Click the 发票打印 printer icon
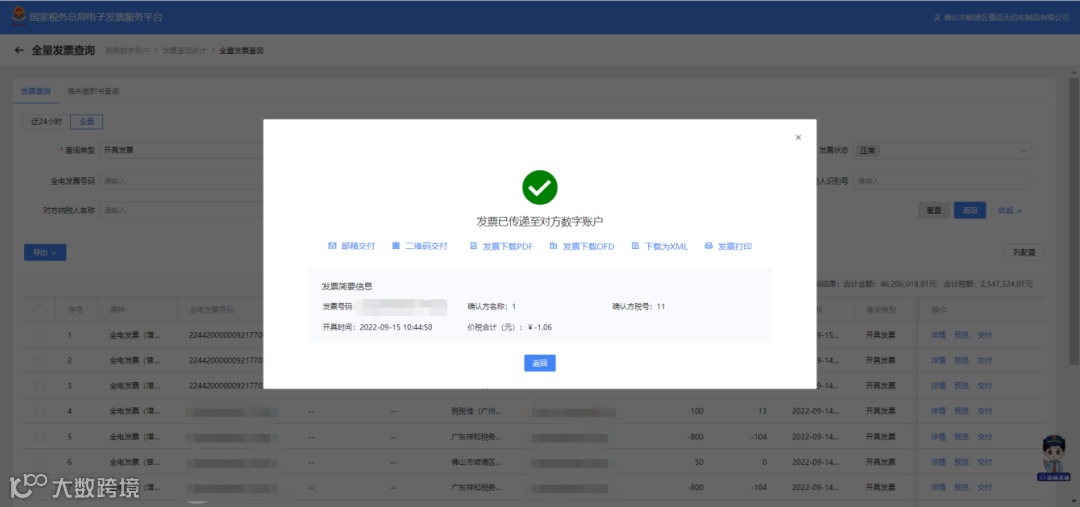Screen dimensions: 1080x507 (709, 246)
